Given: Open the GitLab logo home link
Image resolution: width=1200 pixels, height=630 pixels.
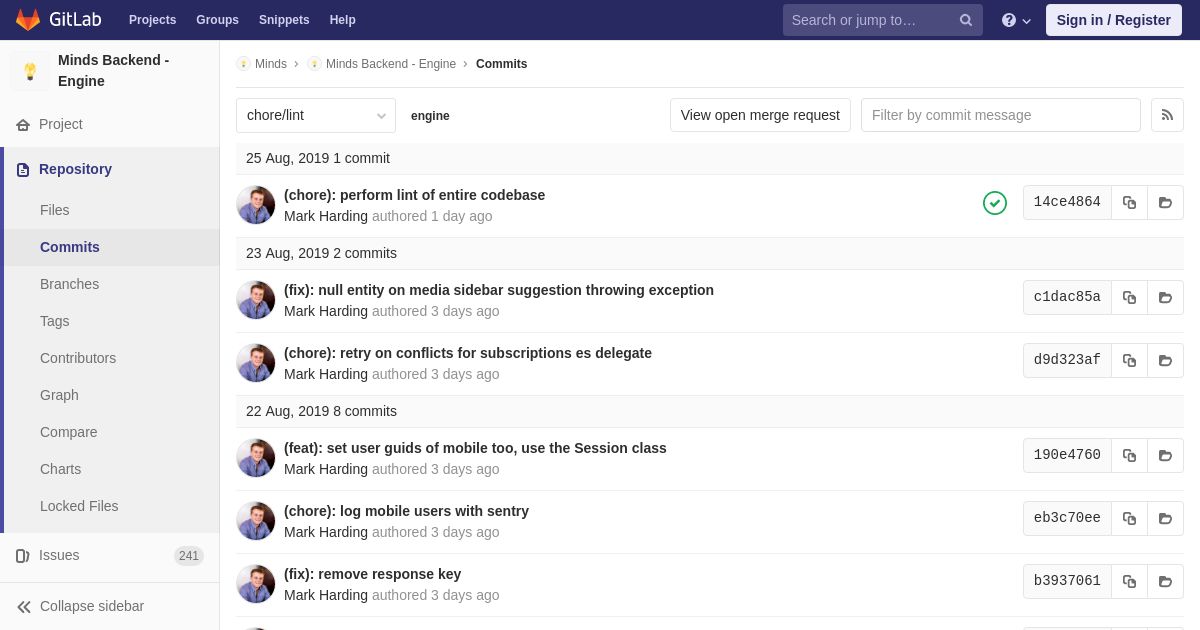Looking at the screenshot, I should [x=57, y=20].
